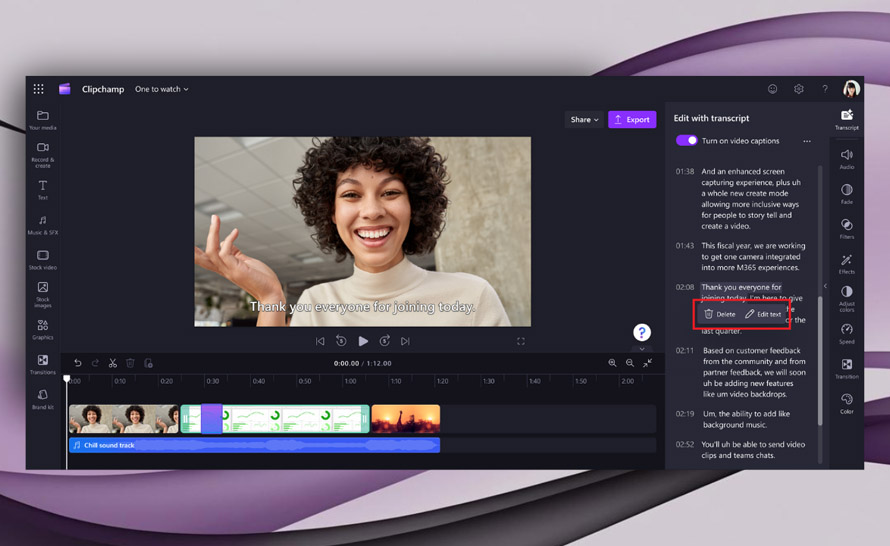The width and height of the screenshot is (890, 546).
Task: Select the 02:52 transcript entry
Action: [x=741, y=450]
